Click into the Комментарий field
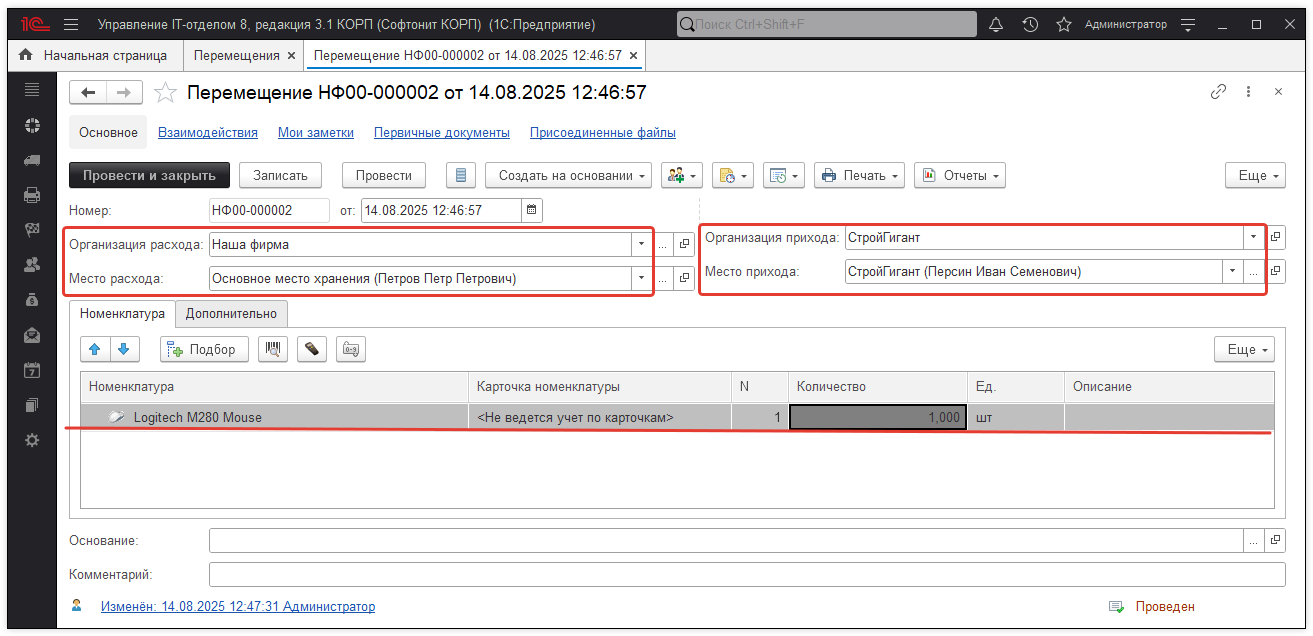Viewport: 1313px width, 636px height. 746,575
